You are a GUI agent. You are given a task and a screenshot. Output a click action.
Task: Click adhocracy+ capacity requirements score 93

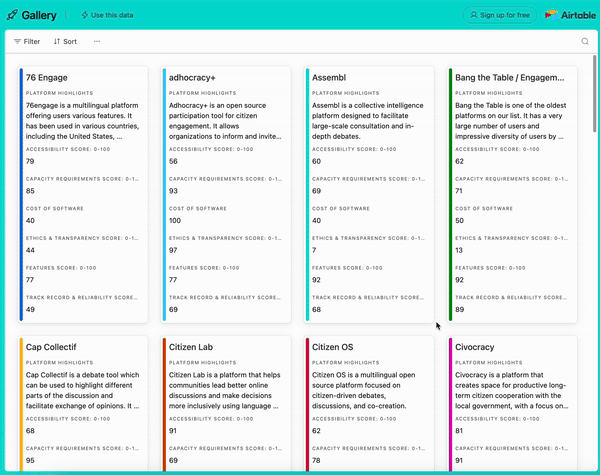(173, 191)
